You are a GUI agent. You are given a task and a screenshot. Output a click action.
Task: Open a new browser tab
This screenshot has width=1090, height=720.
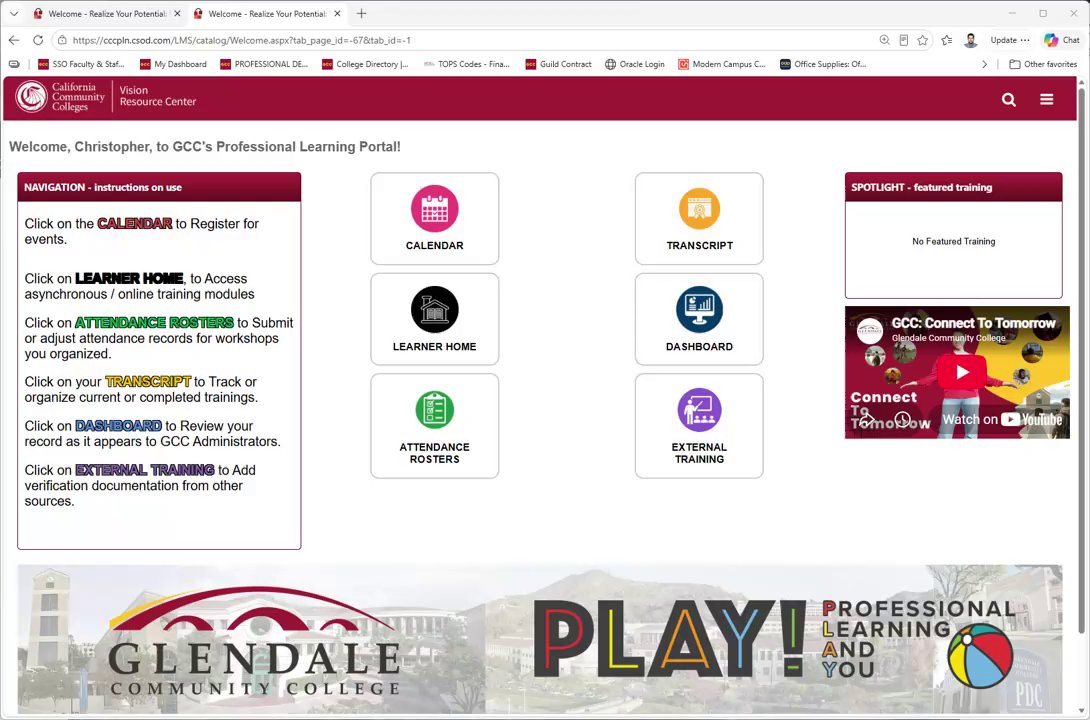click(x=361, y=13)
